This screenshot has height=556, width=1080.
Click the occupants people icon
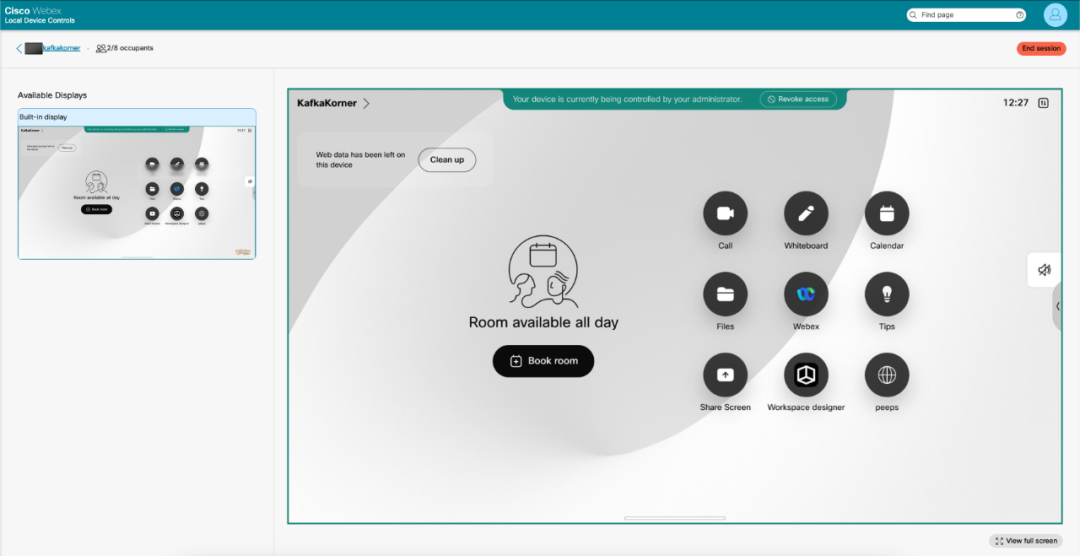[x=101, y=48]
